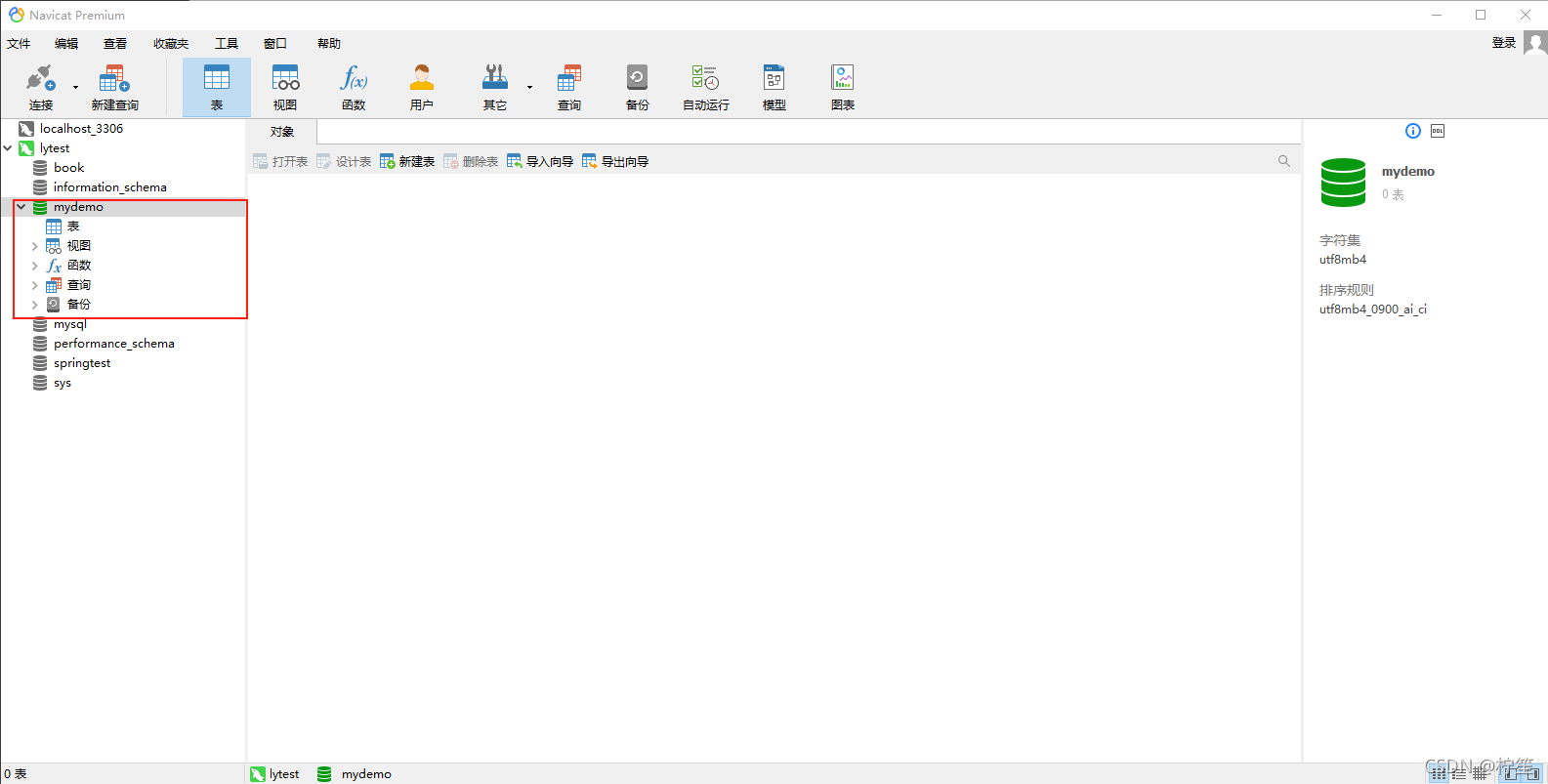Open the 窗口 menu
This screenshot has width=1548, height=784.
[x=275, y=43]
